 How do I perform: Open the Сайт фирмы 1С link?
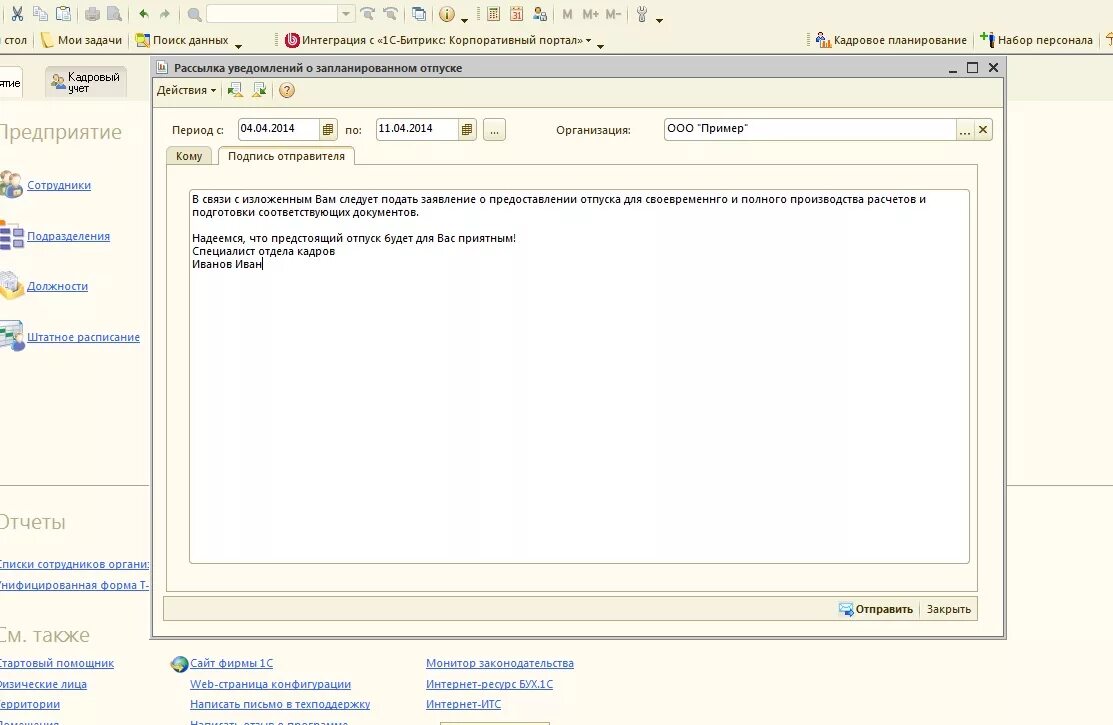pos(231,663)
